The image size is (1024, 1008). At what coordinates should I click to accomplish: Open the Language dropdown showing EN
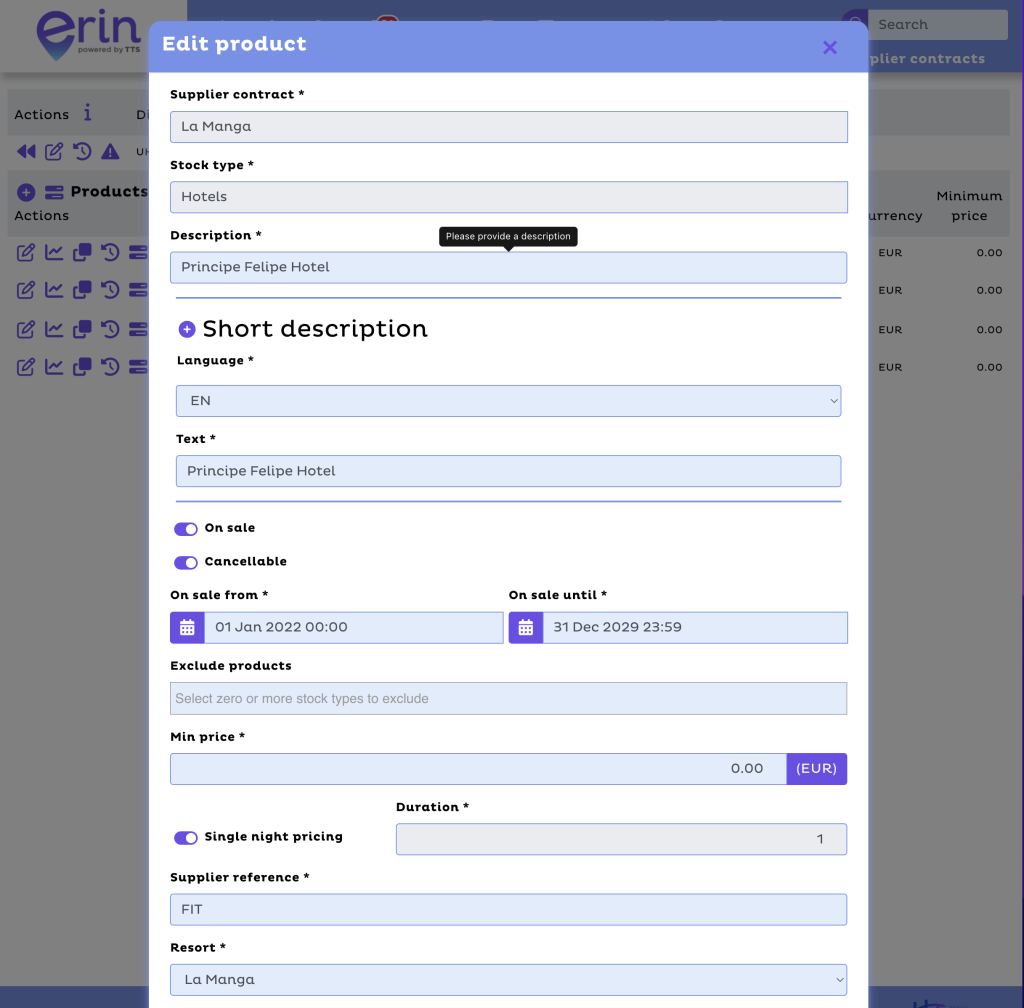[x=508, y=400]
